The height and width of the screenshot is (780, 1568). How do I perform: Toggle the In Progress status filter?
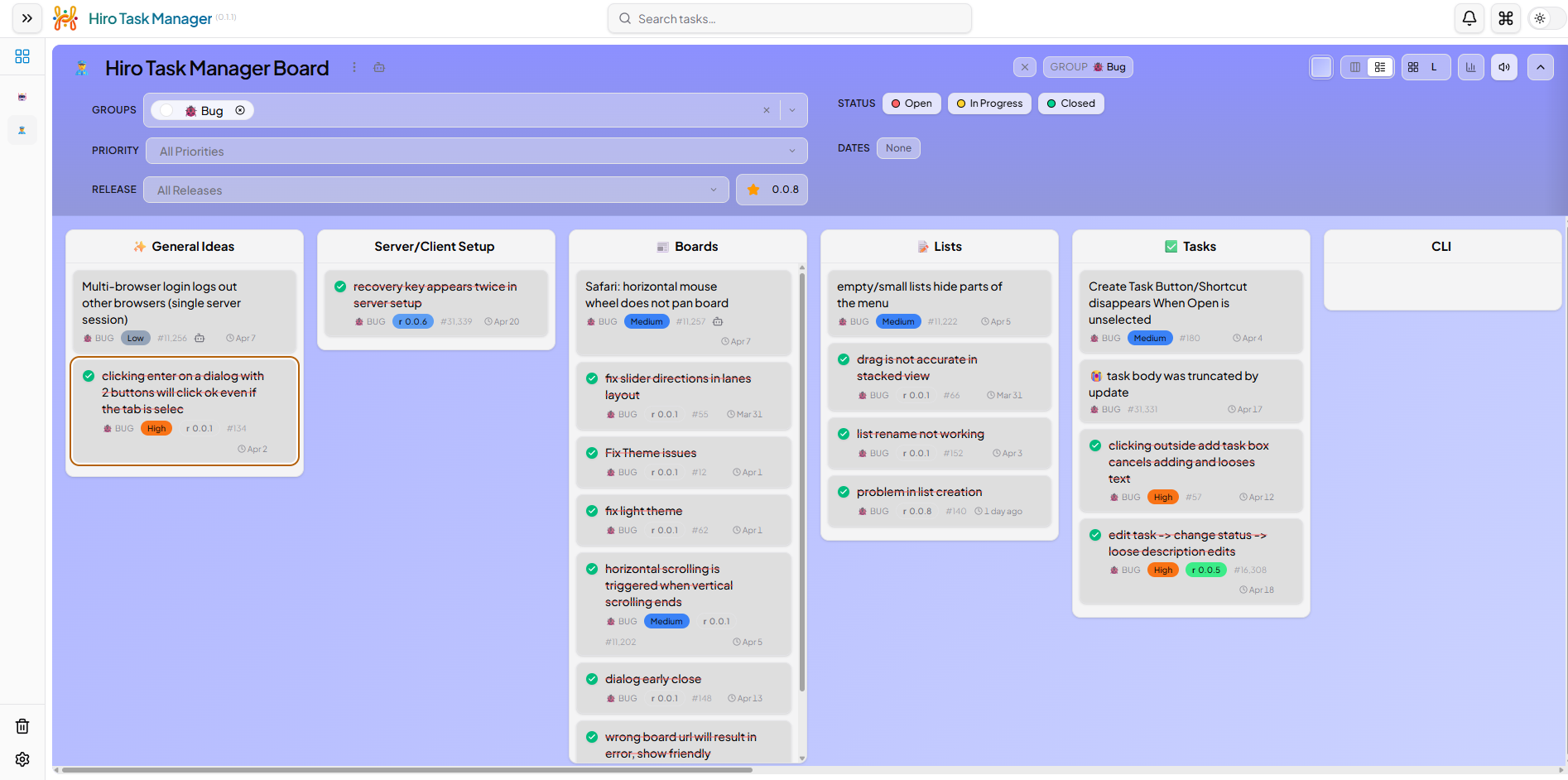click(989, 103)
